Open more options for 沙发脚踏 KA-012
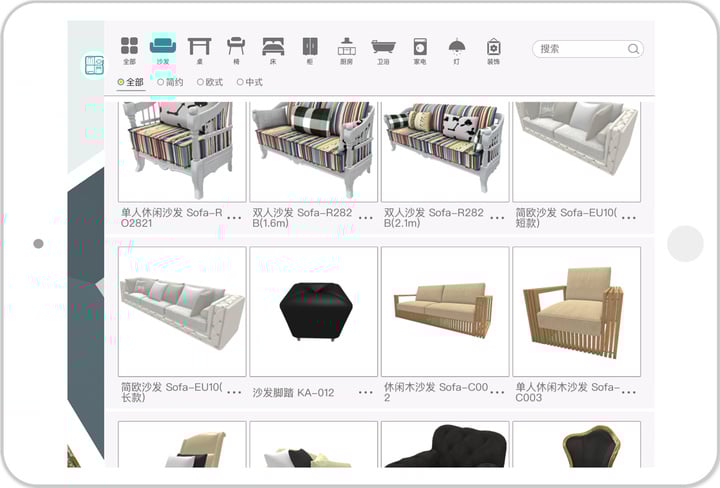This screenshot has width=720, height=488. click(x=366, y=393)
